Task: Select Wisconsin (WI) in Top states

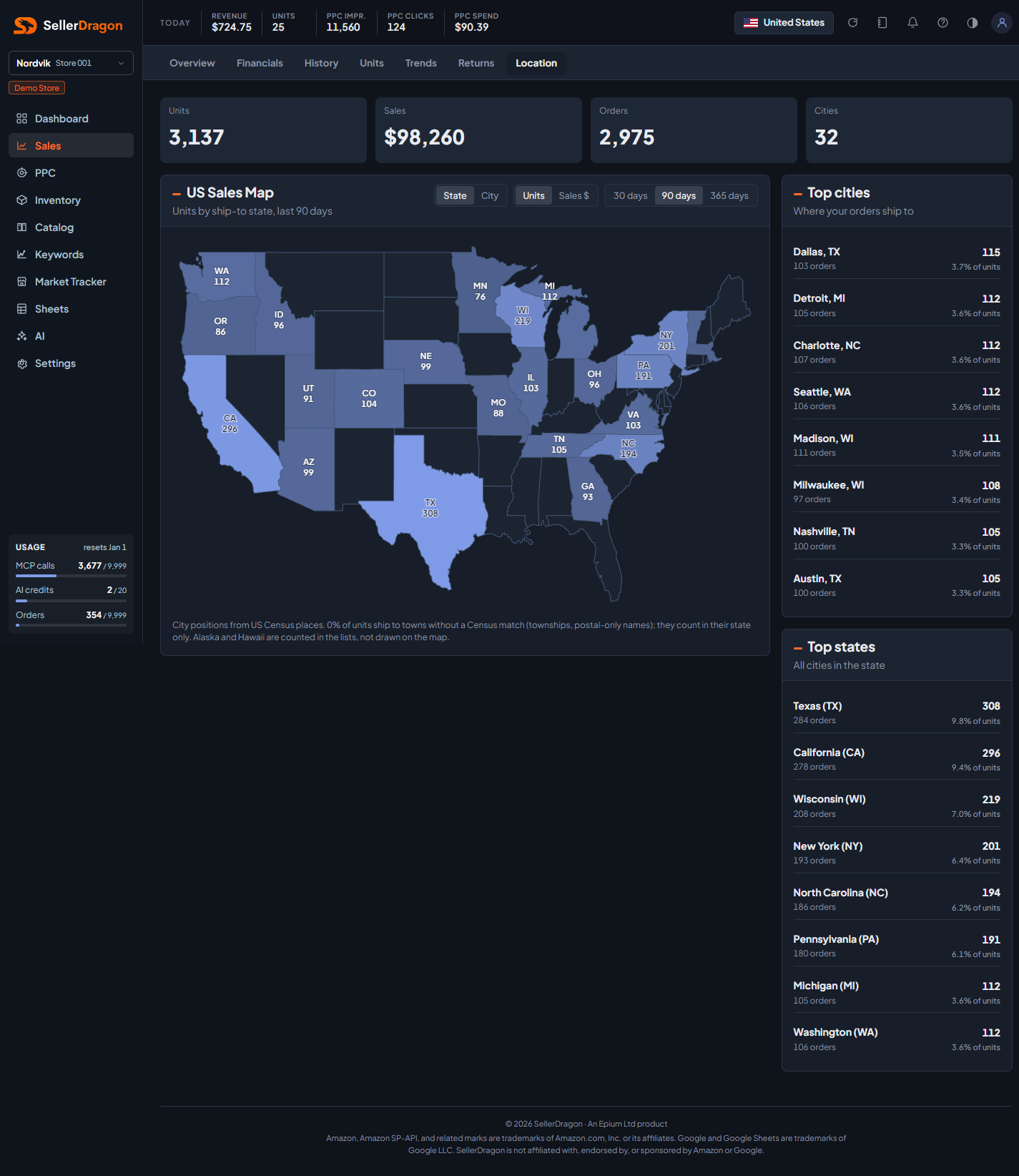Action: (897, 806)
